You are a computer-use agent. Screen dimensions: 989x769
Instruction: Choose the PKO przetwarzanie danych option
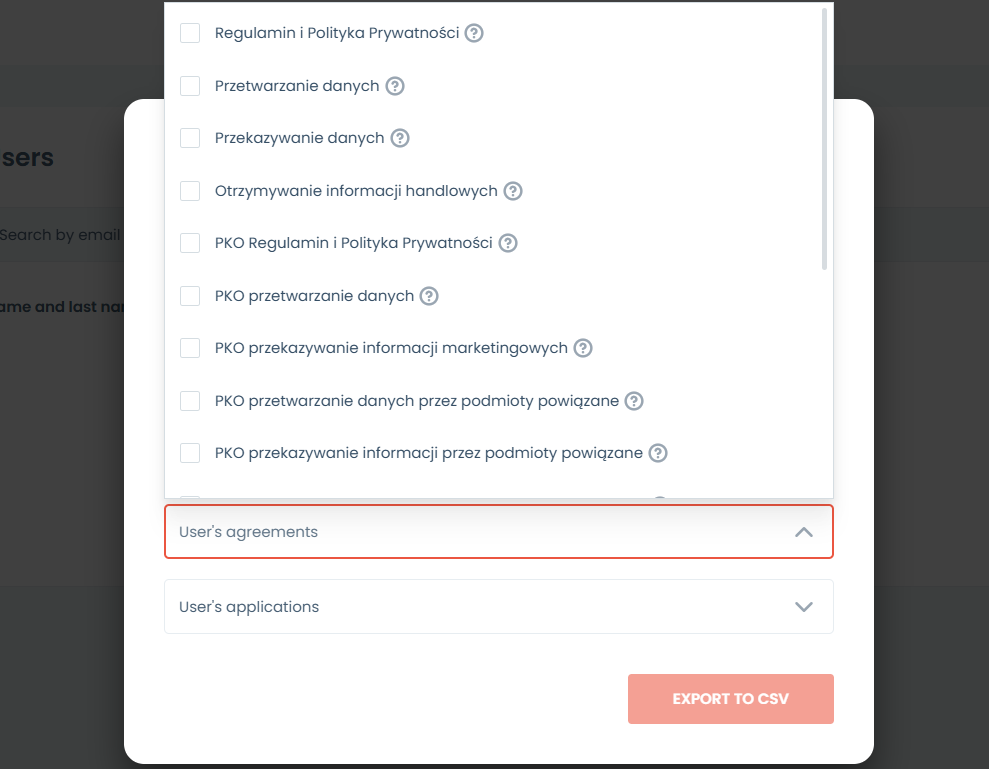pyautogui.click(x=314, y=296)
